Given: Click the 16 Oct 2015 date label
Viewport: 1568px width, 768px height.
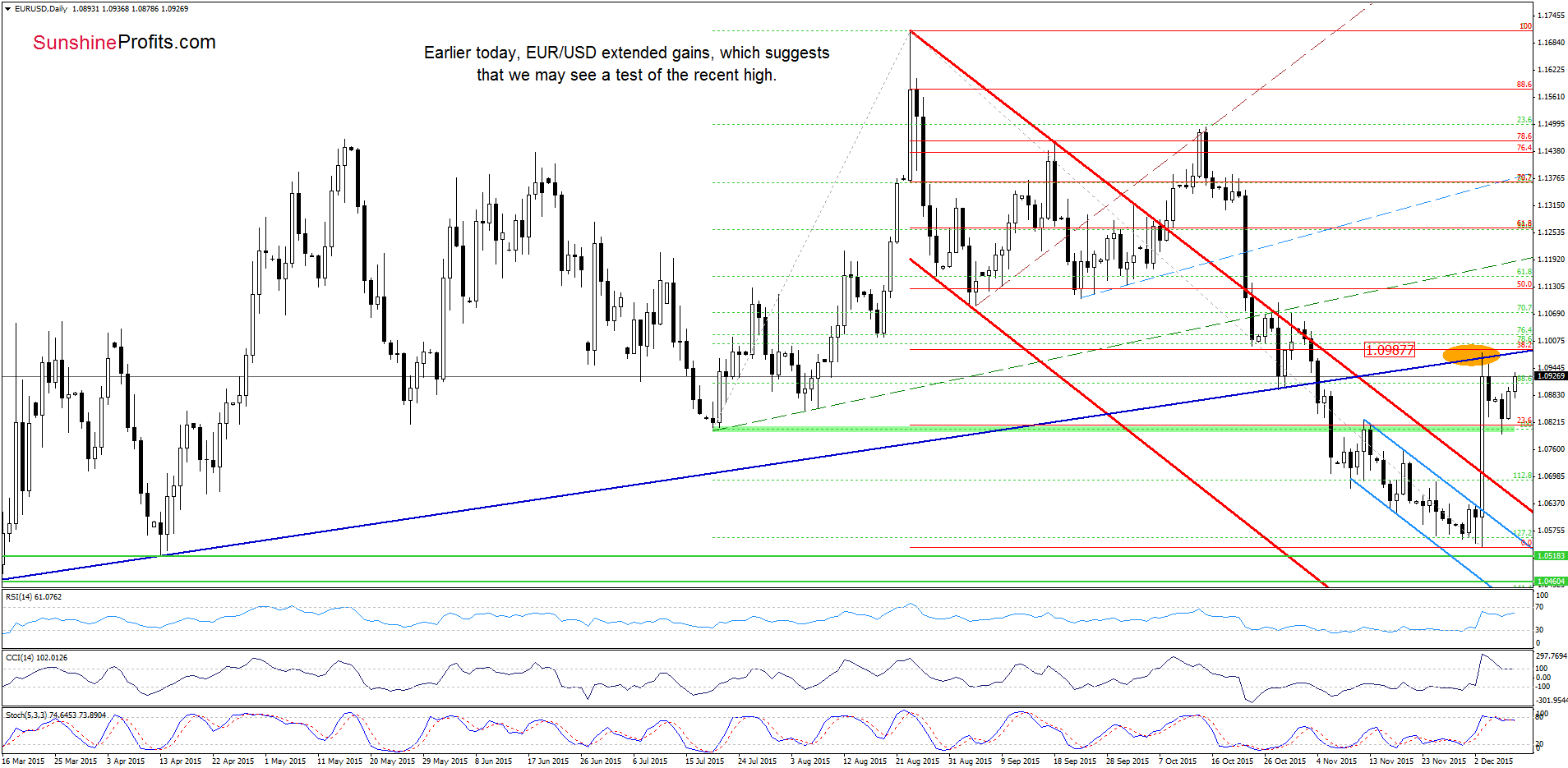Looking at the screenshot, I should click(1232, 761).
